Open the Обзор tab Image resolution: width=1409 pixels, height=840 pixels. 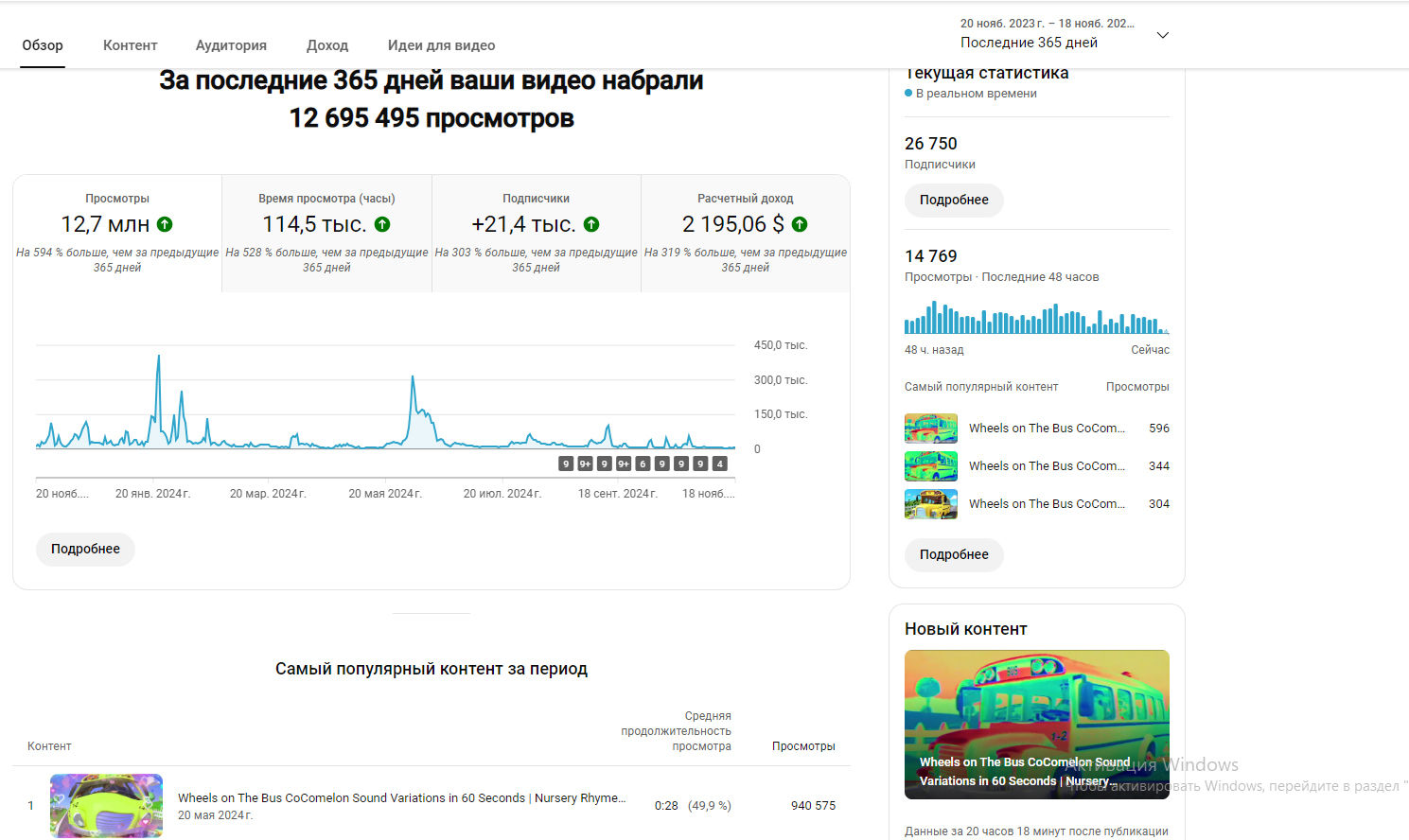tap(43, 45)
